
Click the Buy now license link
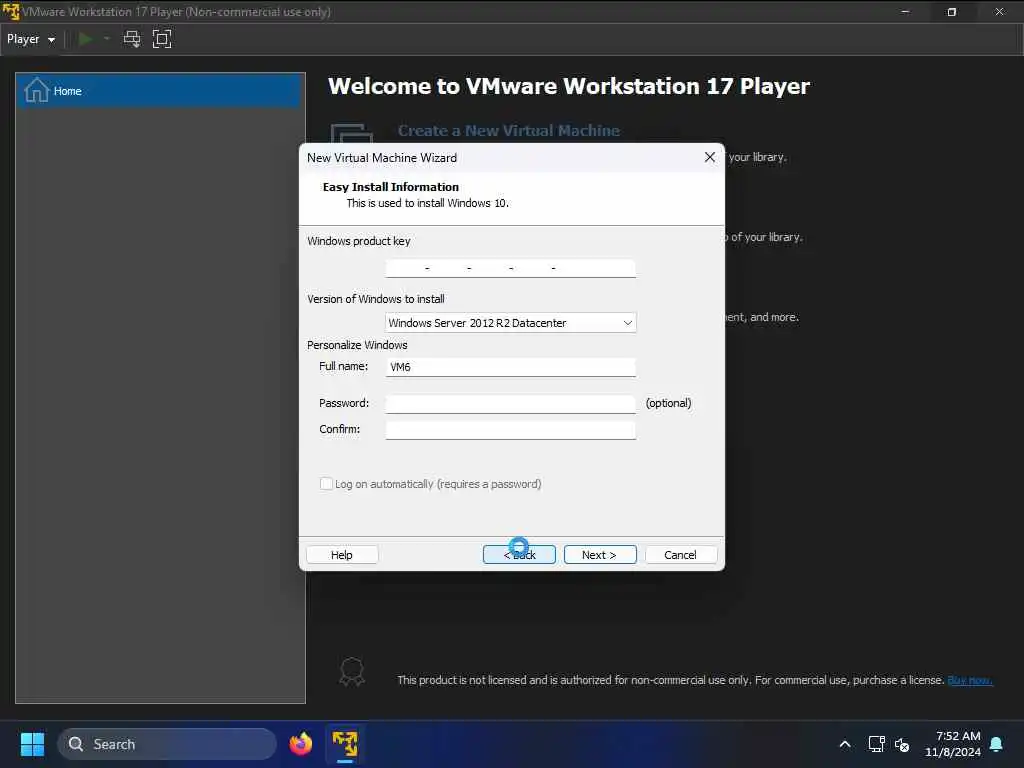(x=970, y=680)
